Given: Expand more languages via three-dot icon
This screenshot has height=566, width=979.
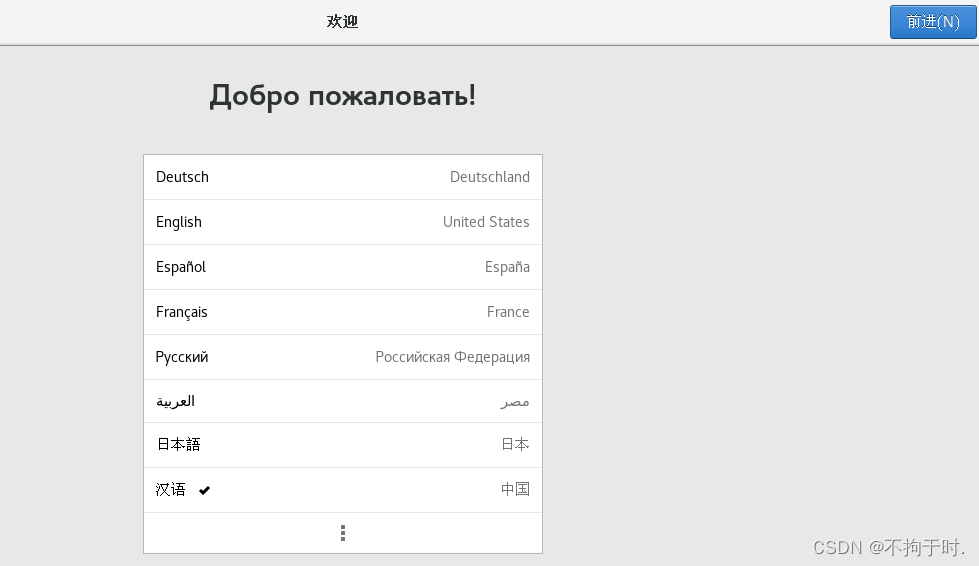Looking at the screenshot, I should [343, 533].
